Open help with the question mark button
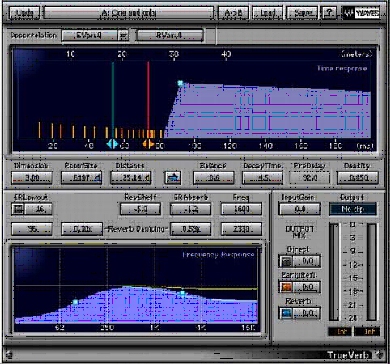Screen dimensions: 390x364 tap(329, 13)
